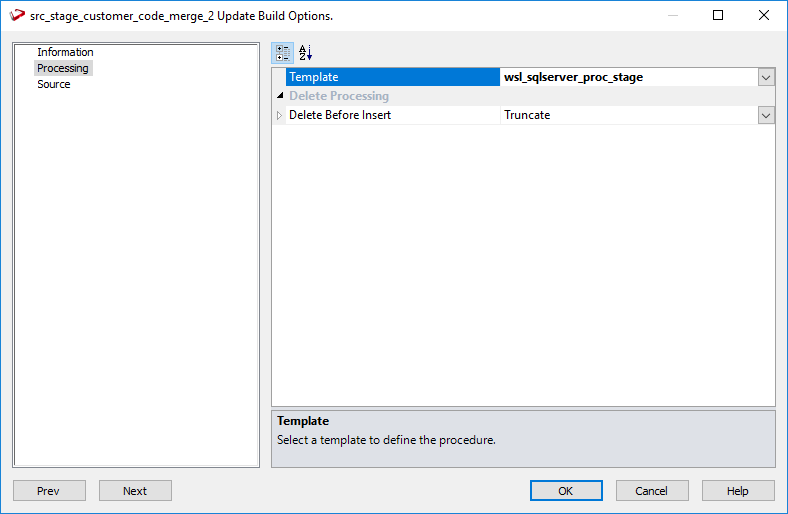Screen dimensions: 788x514
Task: Open the Delete Before Insert dropdown
Action: point(766,115)
